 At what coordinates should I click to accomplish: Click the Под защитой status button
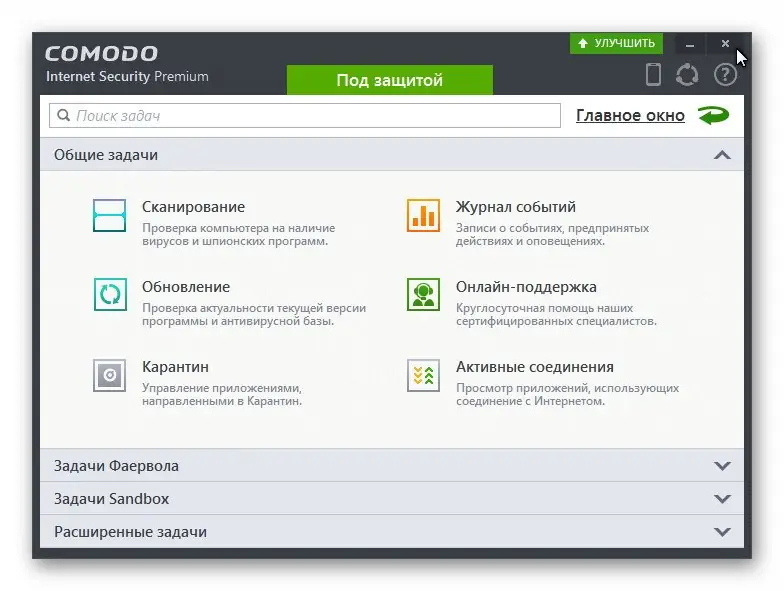(x=390, y=80)
